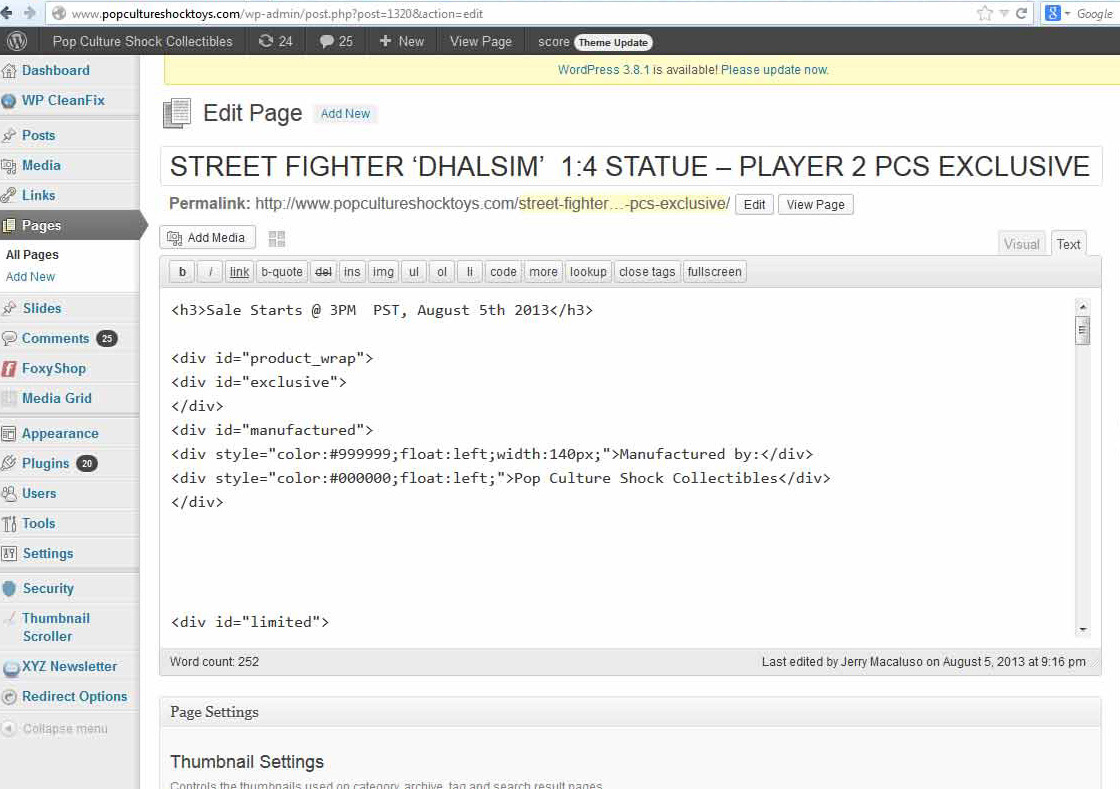Screen dimensions: 1120x789
Task: Toggle fullscreen editor mode
Action: [714, 272]
